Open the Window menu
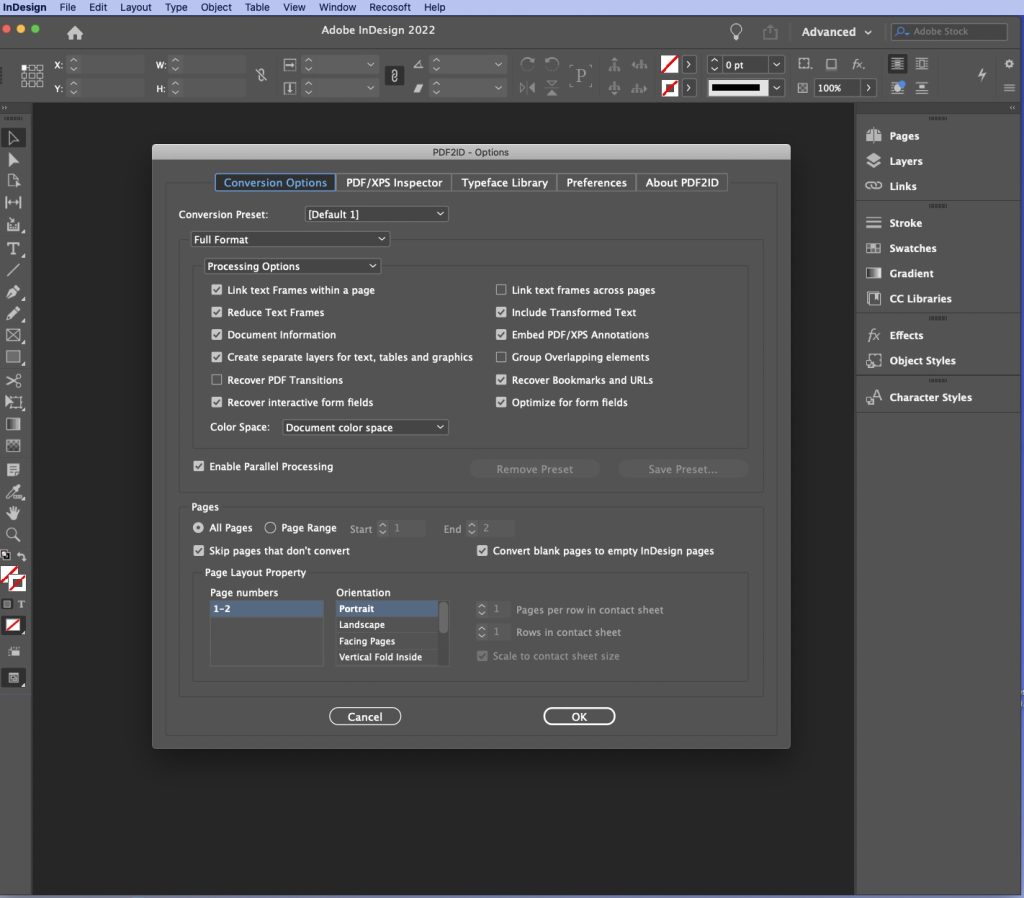Viewport: 1024px width, 898px height. 337,7
